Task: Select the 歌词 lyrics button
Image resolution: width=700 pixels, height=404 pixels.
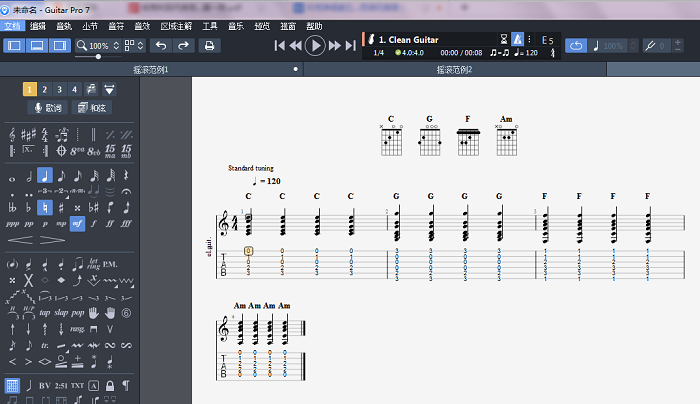Action: click(48, 107)
